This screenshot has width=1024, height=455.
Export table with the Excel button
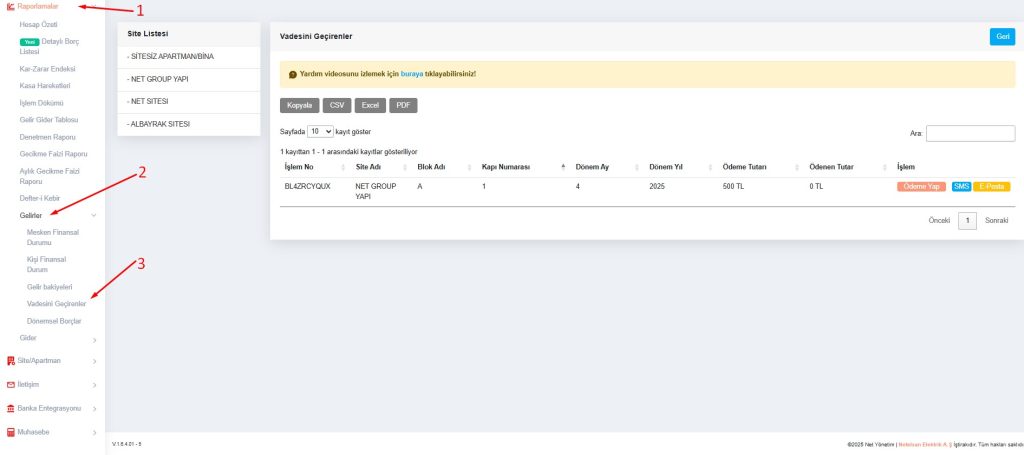click(x=368, y=105)
